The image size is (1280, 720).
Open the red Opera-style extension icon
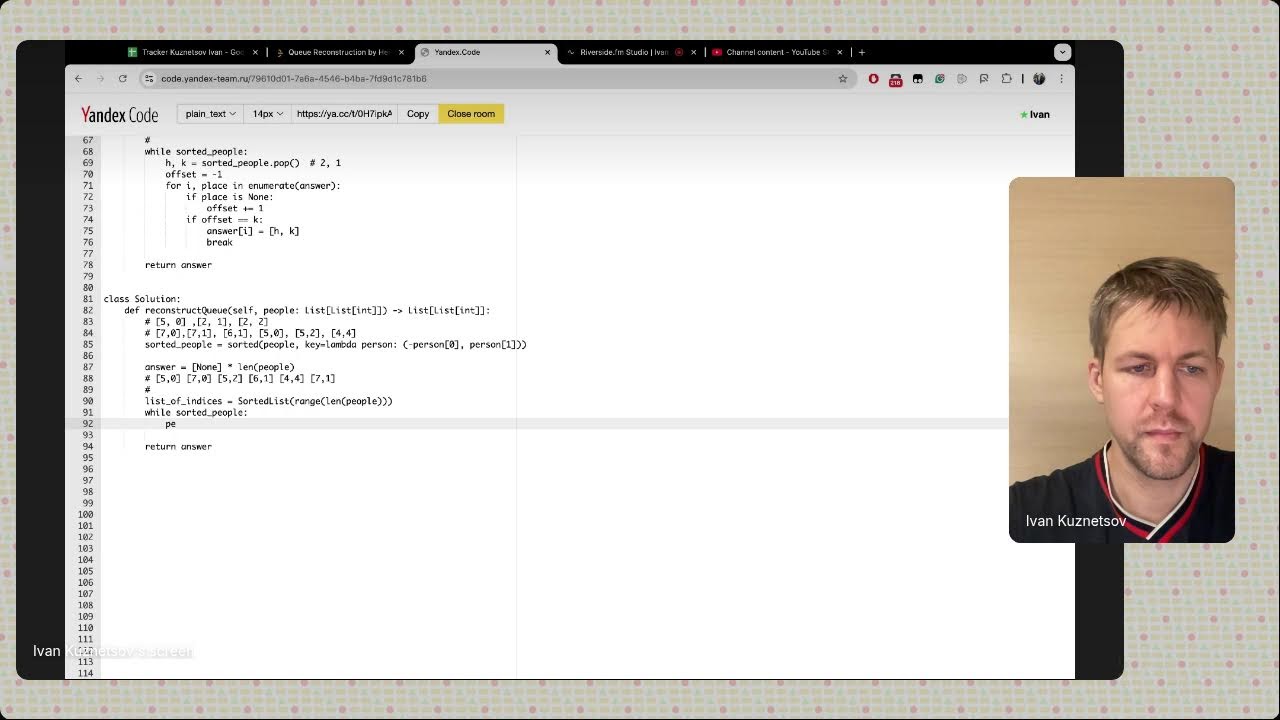click(873, 78)
